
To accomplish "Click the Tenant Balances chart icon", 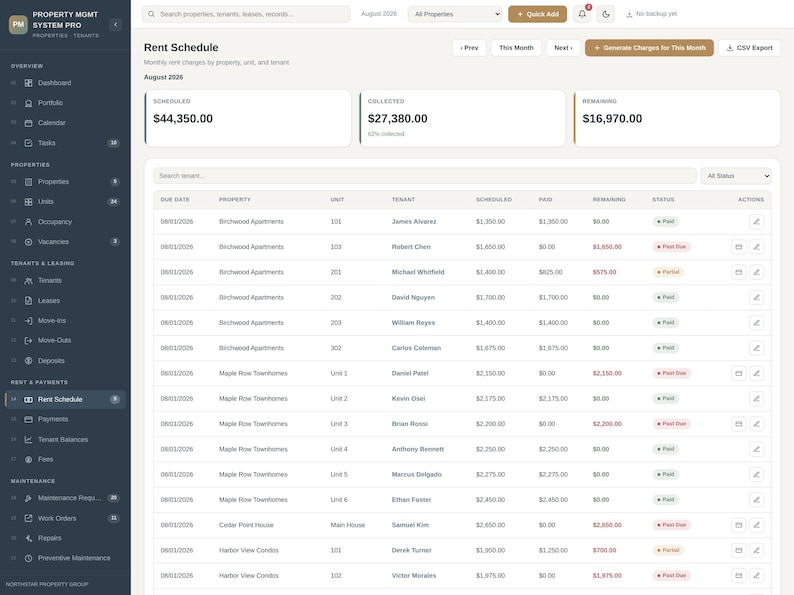I will click(x=28, y=440).
